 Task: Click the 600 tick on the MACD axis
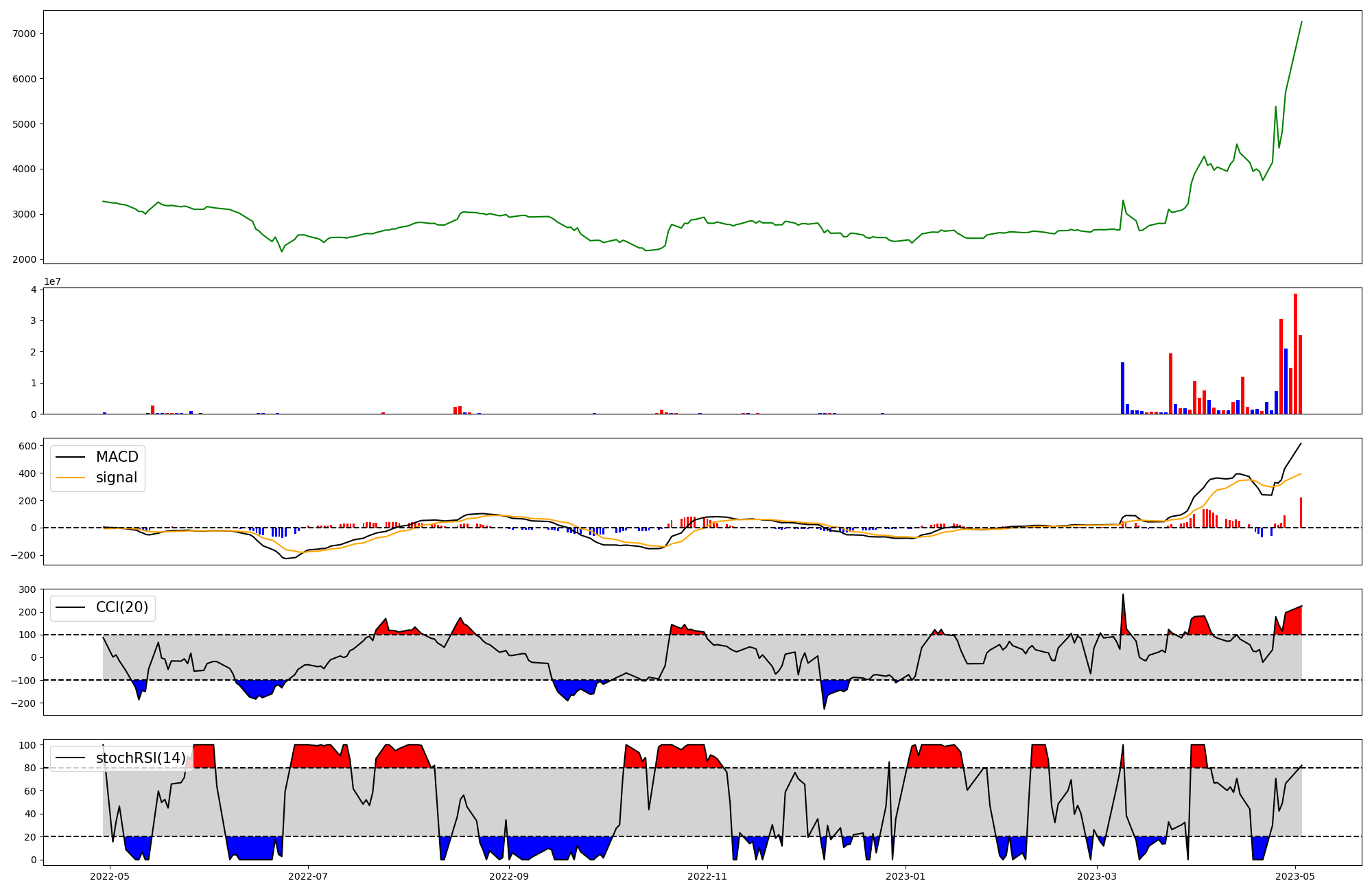[27, 446]
